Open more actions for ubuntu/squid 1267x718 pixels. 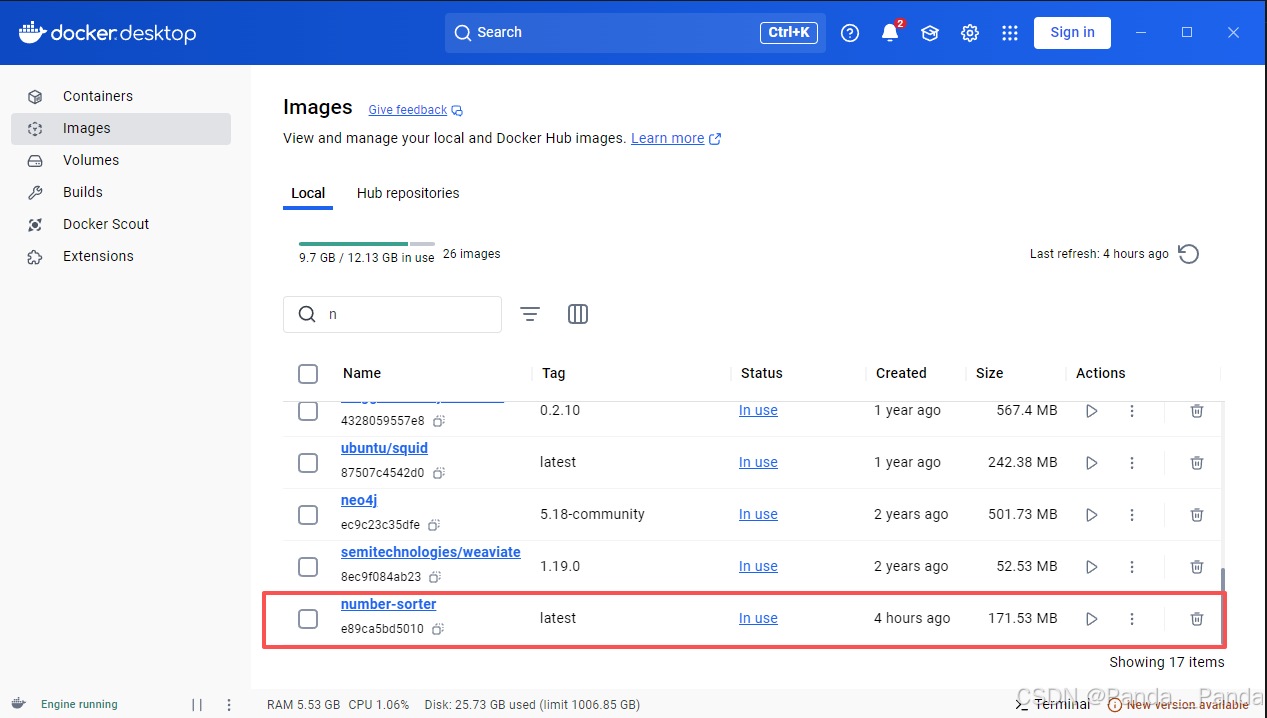(1132, 463)
